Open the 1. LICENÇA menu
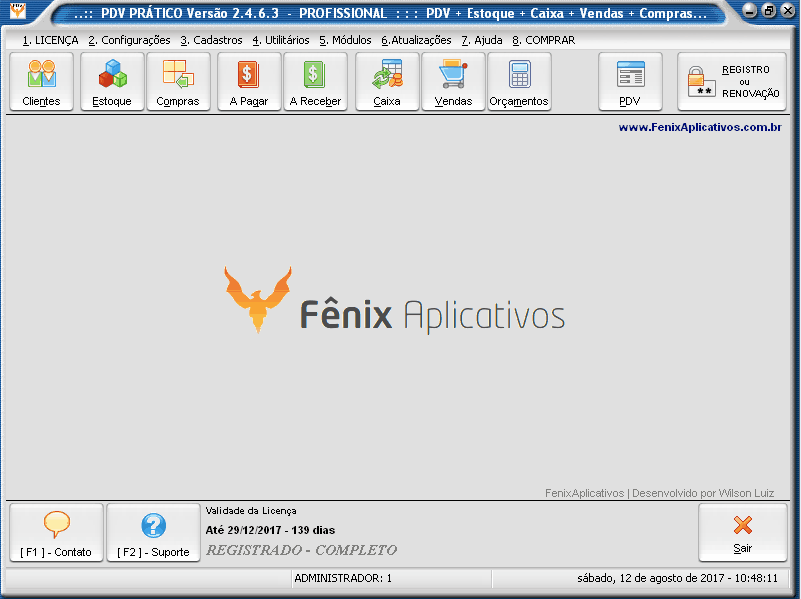The width and height of the screenshot is (801, 599). point(50,40)
